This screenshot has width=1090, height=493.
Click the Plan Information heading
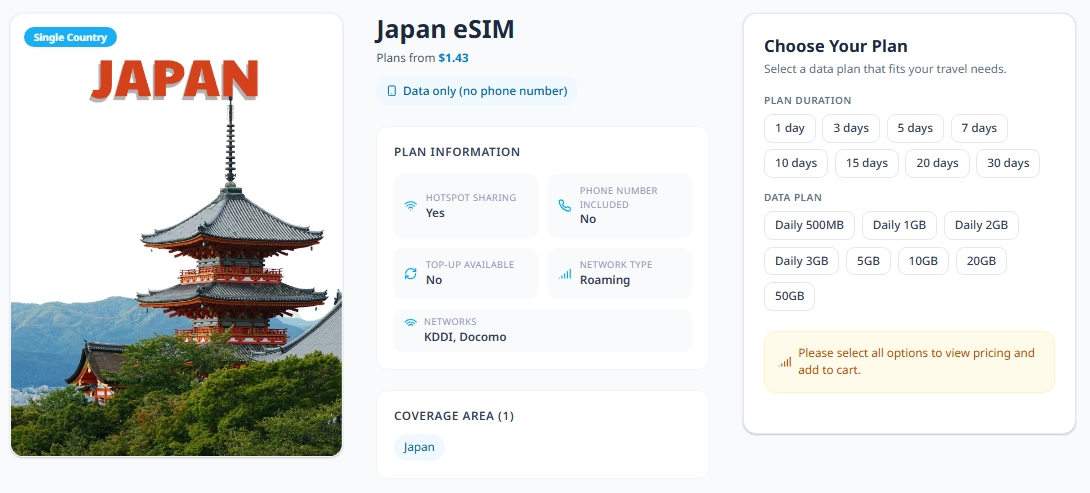click(x=457, y=152)
